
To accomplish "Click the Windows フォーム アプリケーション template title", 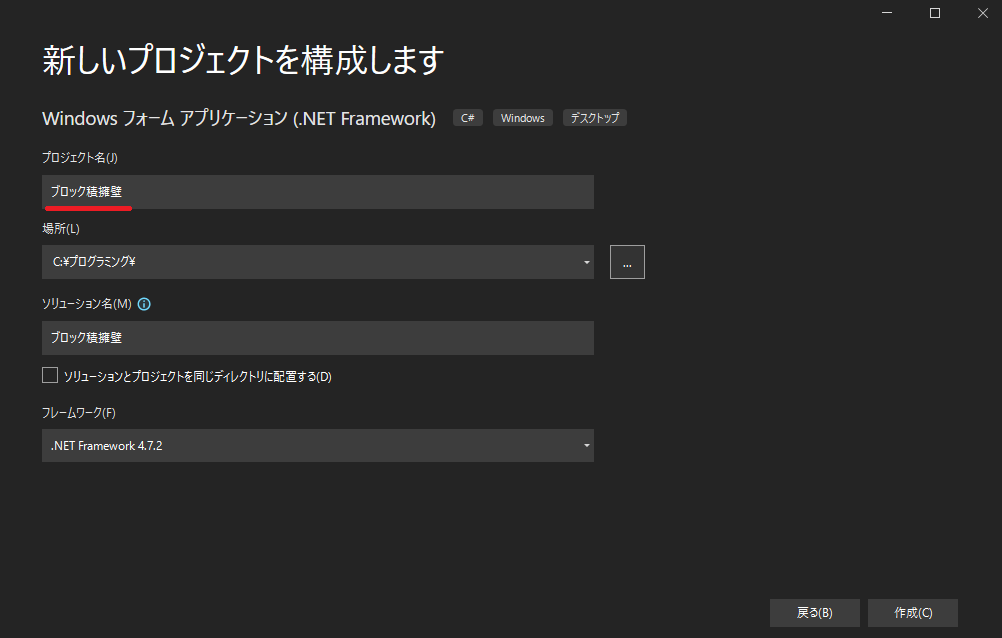I will pos(239,118).
